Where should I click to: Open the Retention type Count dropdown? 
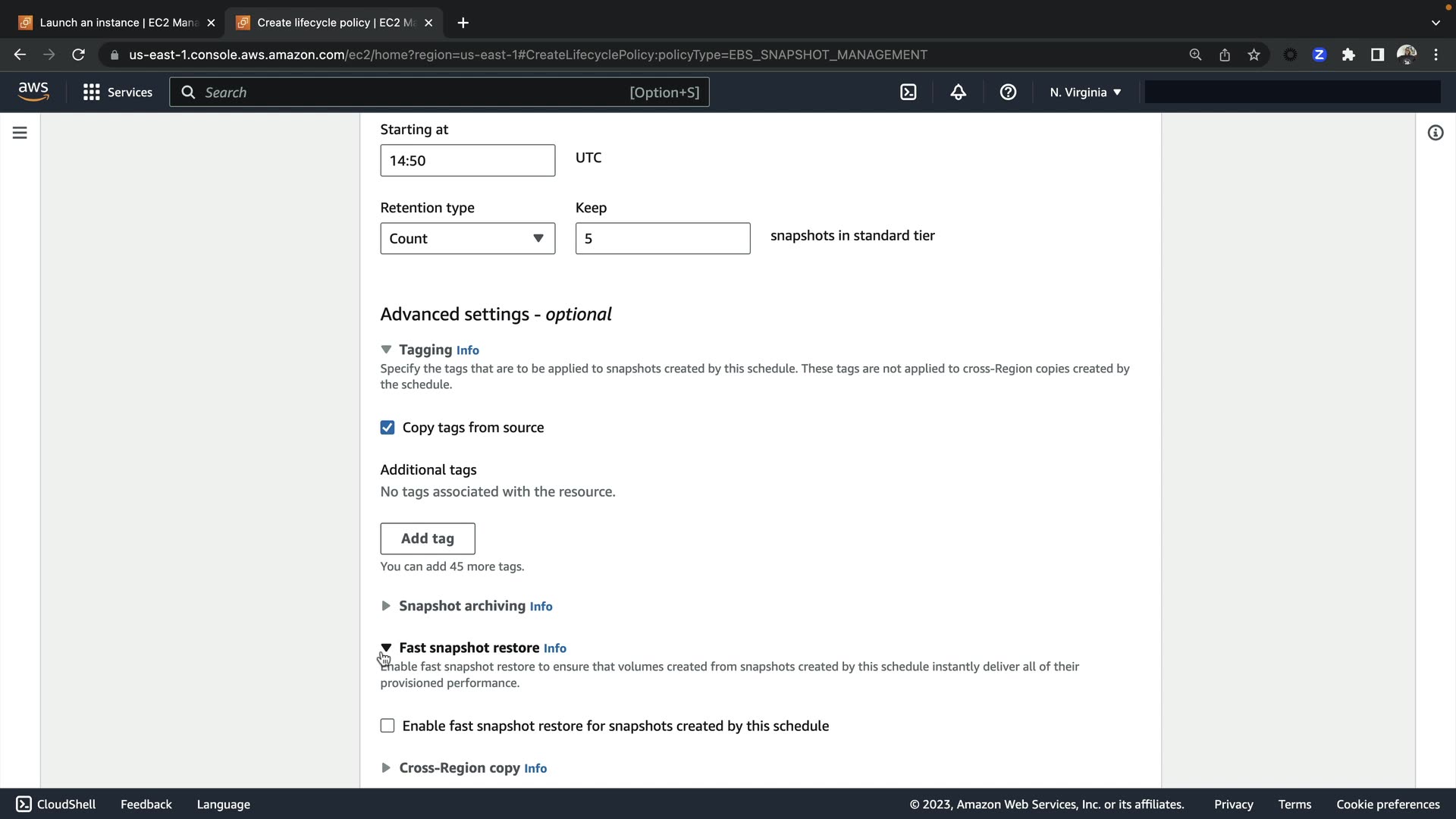467,238
